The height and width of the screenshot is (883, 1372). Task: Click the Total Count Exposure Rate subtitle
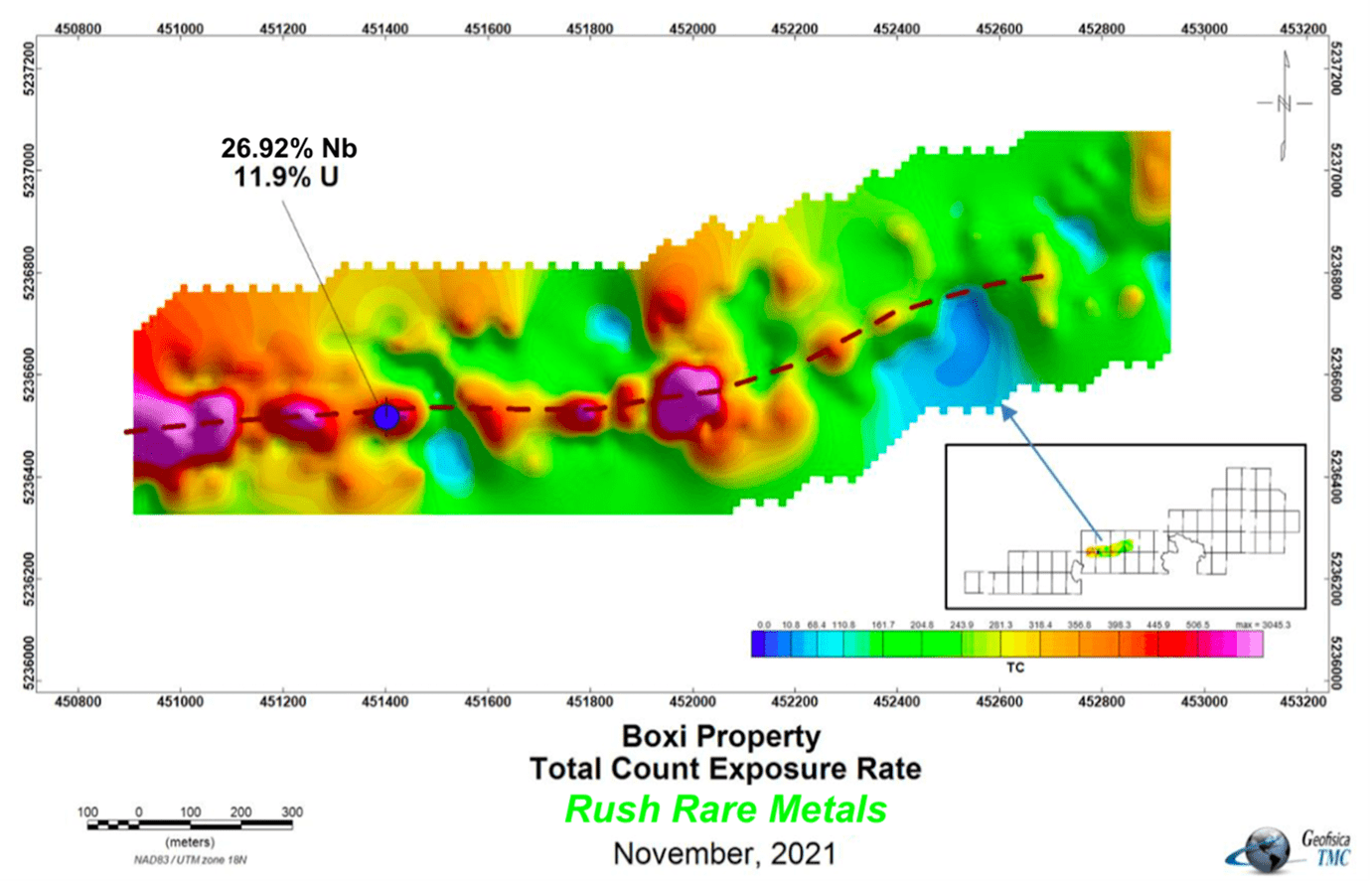point(725,769)
